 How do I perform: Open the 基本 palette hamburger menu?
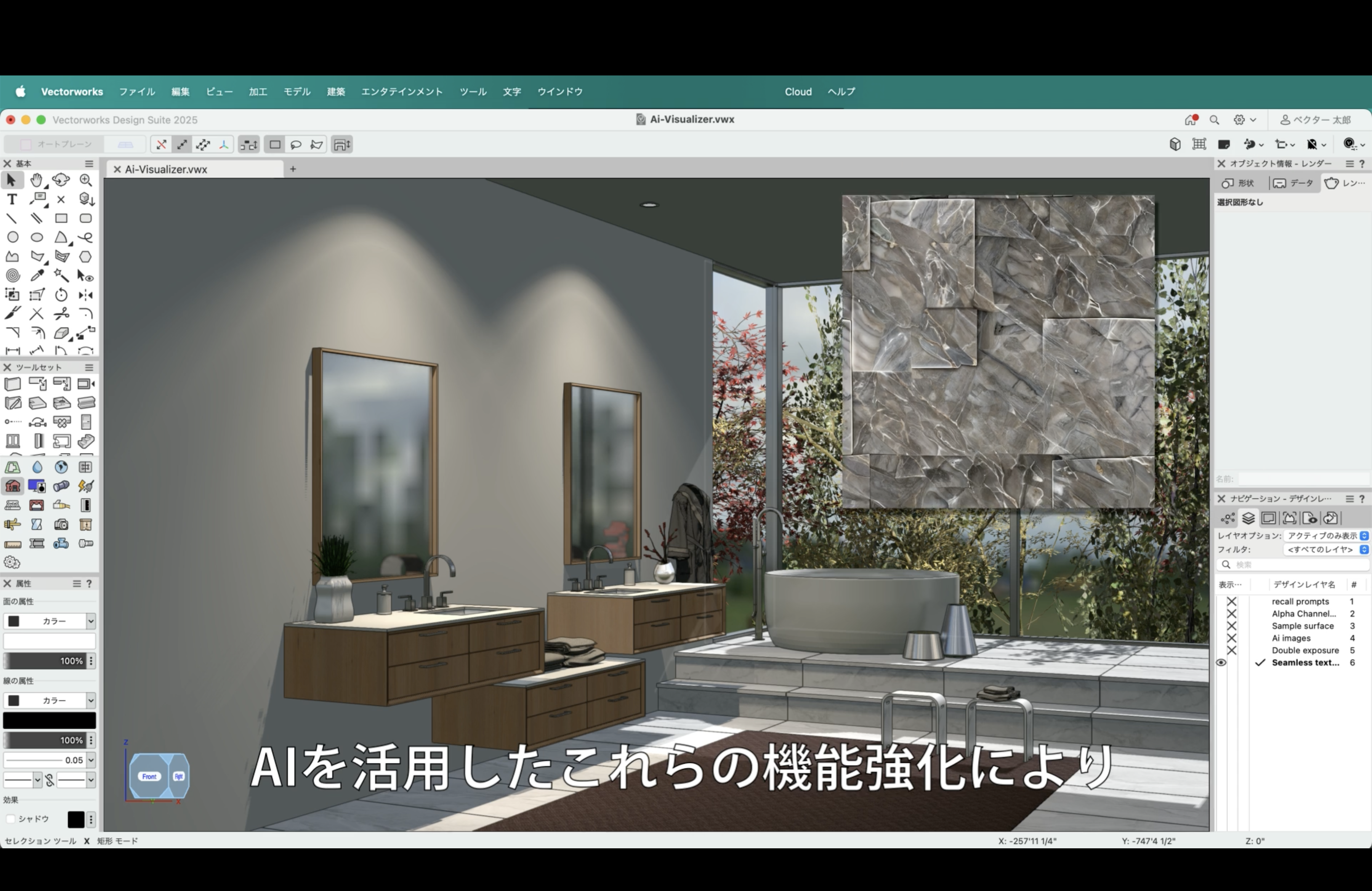point(89,163)
